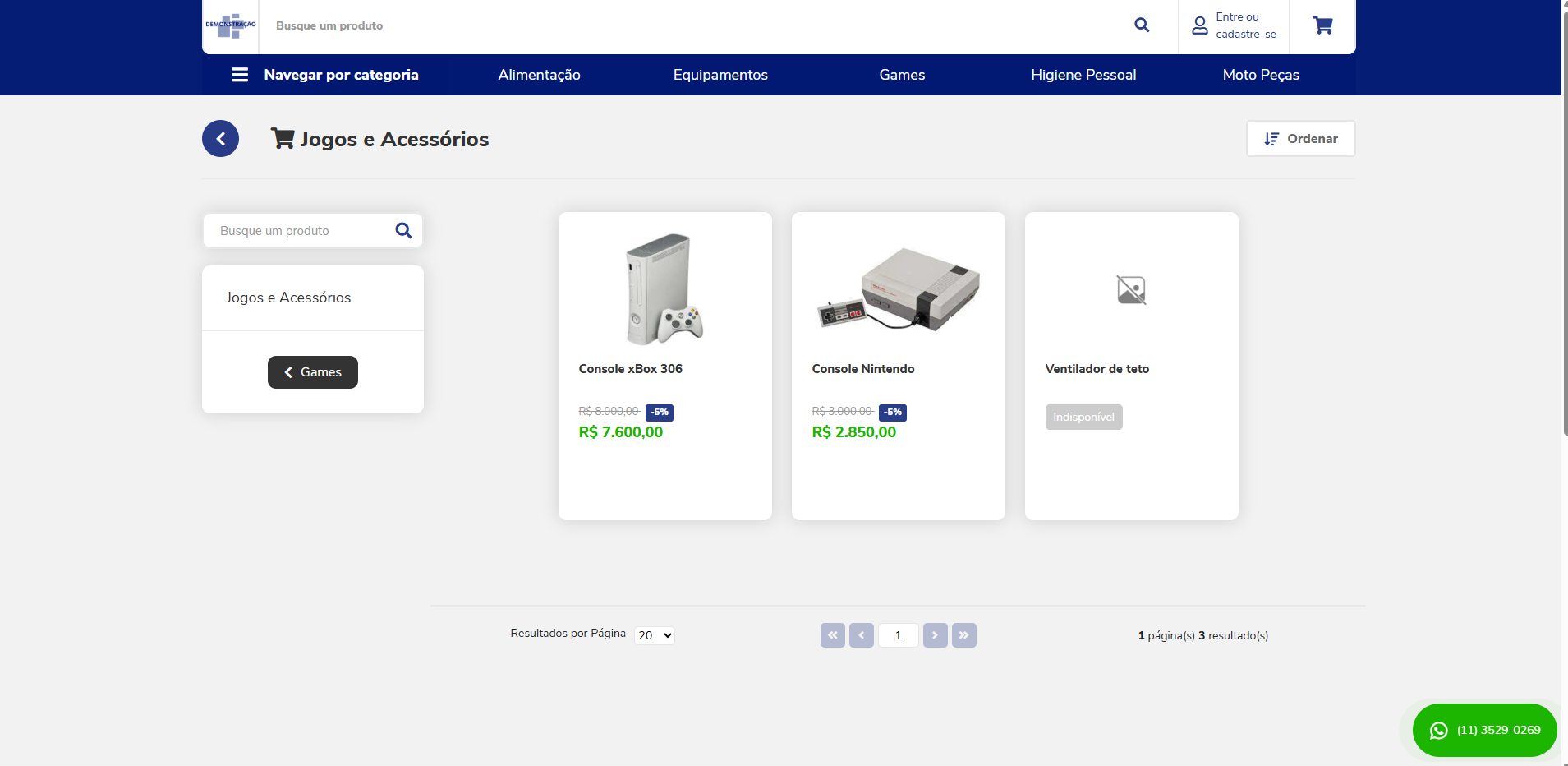Click the user account icon
The image size is (1568, 766).
tap(1200, 25)
